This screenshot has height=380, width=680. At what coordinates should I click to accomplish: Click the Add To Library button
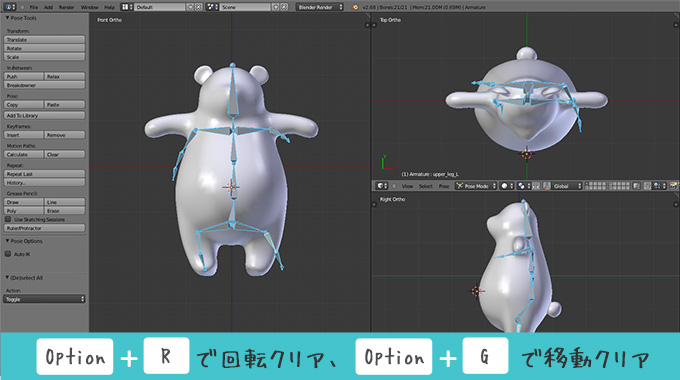point(44,115)
